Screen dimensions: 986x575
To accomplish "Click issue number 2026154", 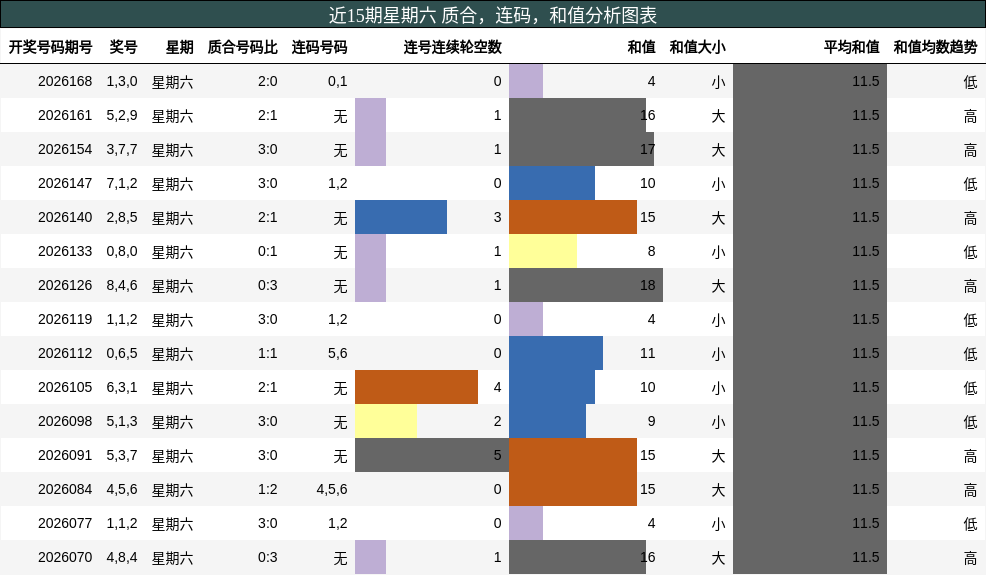I will (65, 149).
